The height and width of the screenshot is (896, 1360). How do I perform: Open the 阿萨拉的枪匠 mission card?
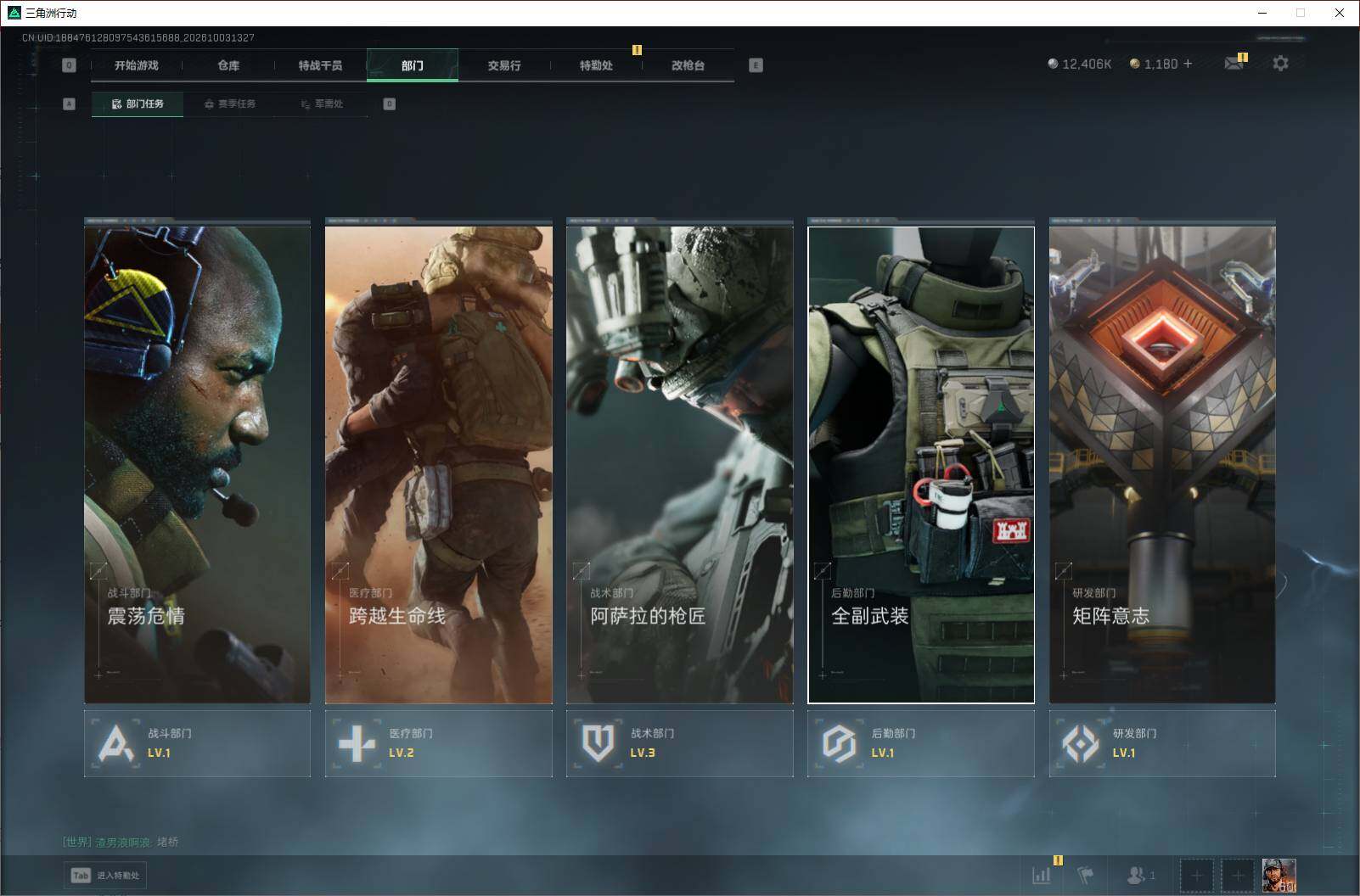[680, 465]
